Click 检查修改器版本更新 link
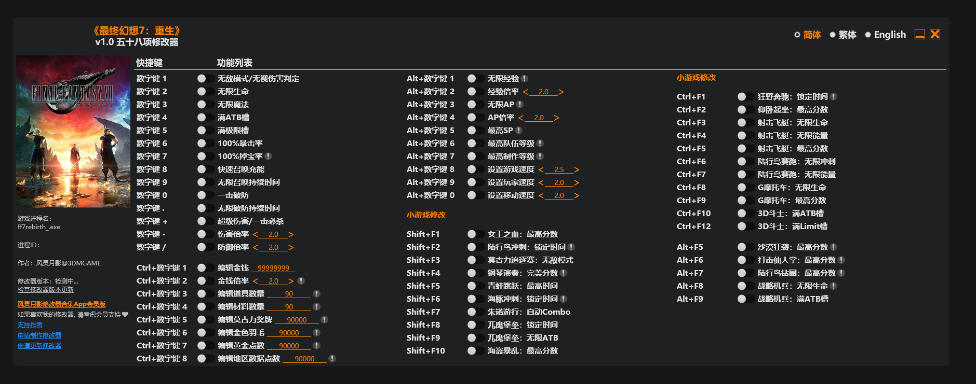The width and height of the screenshot is (976, 384). pos(45,289)
